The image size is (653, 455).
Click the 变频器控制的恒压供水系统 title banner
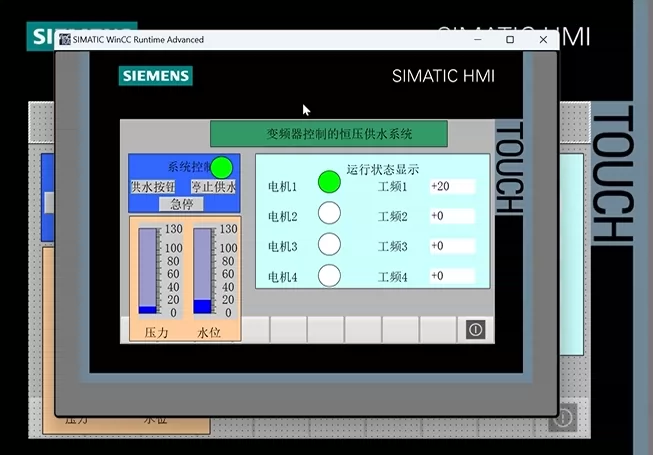point(329,134)
